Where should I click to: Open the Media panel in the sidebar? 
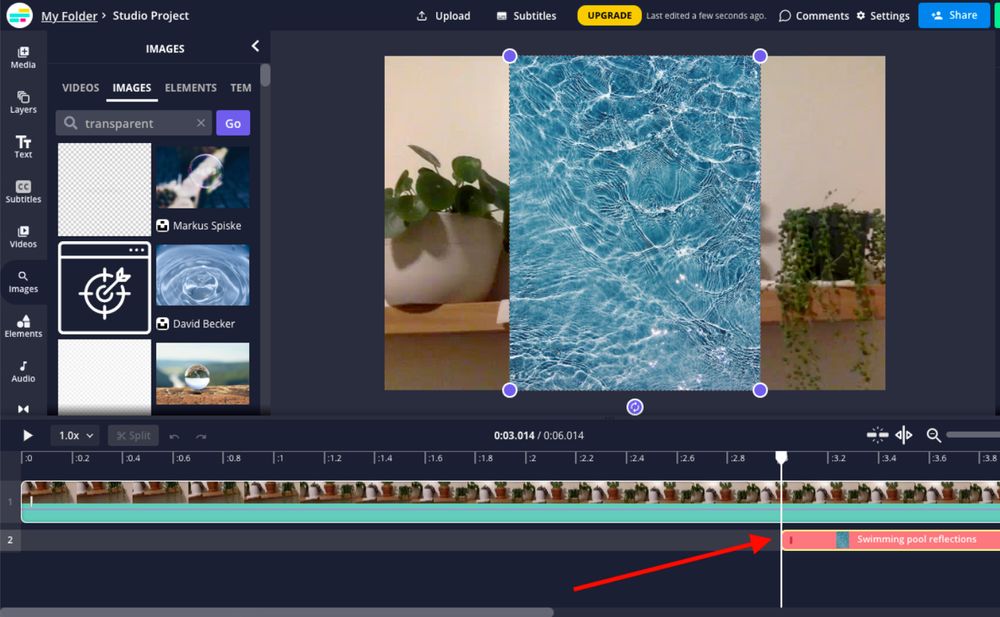pos(23,57)
